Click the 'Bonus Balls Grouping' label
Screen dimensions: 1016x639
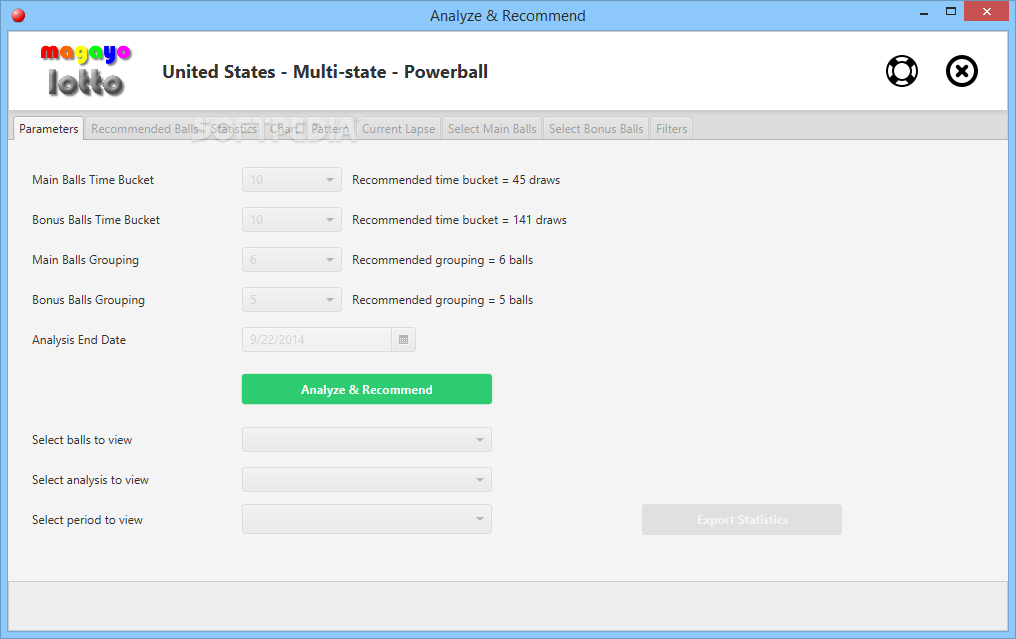pos(89,300)
